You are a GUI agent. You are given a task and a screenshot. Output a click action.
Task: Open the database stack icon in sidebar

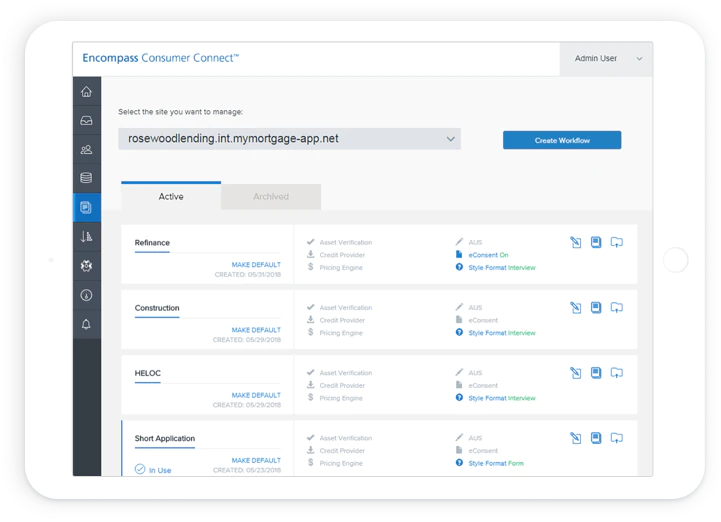click(x=86, y=178)
